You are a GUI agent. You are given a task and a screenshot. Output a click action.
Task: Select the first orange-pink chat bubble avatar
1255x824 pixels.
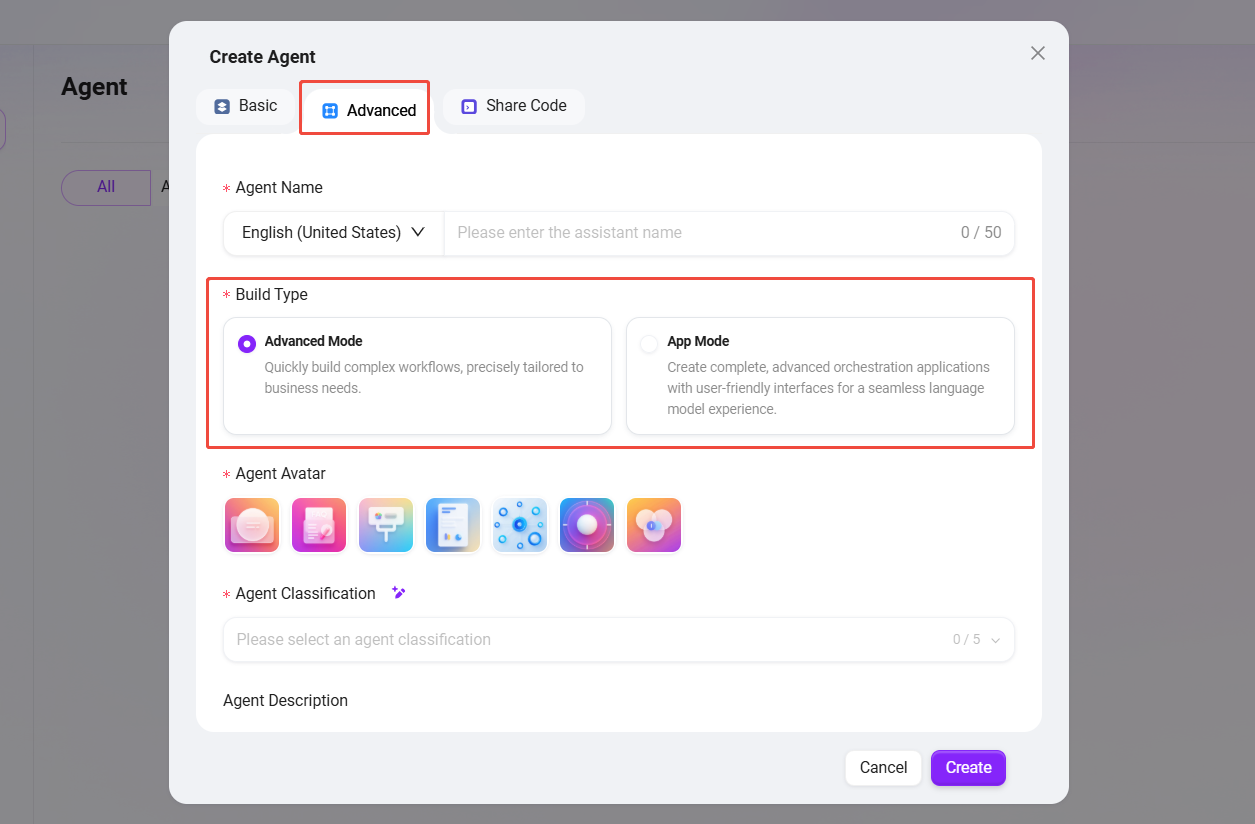(252, 525)
